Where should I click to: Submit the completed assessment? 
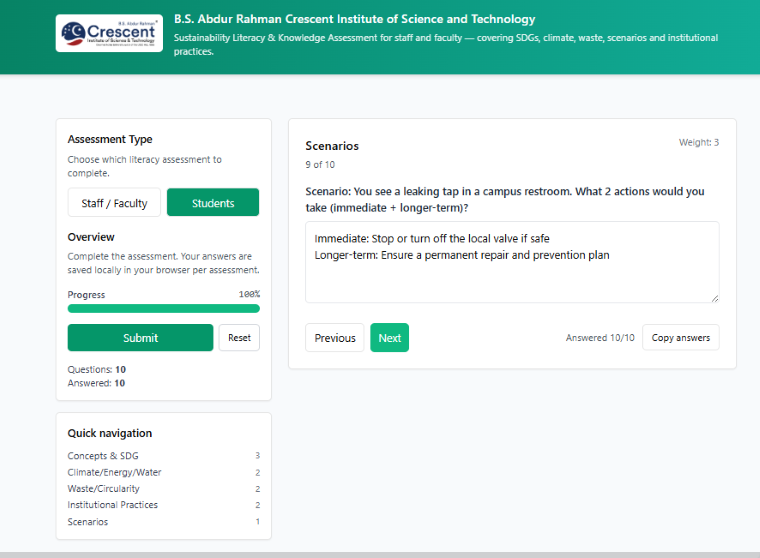tap(140, 338)
